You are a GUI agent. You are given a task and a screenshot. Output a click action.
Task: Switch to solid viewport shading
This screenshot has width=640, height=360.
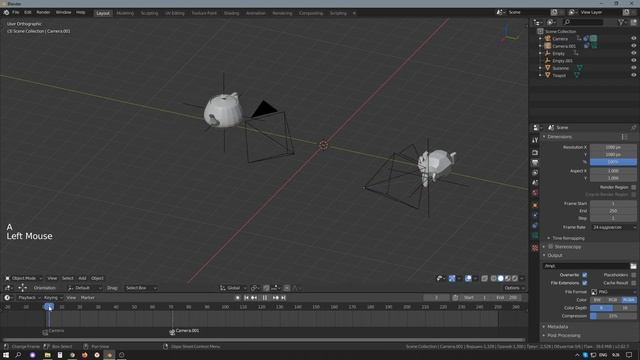coord(501,278)
